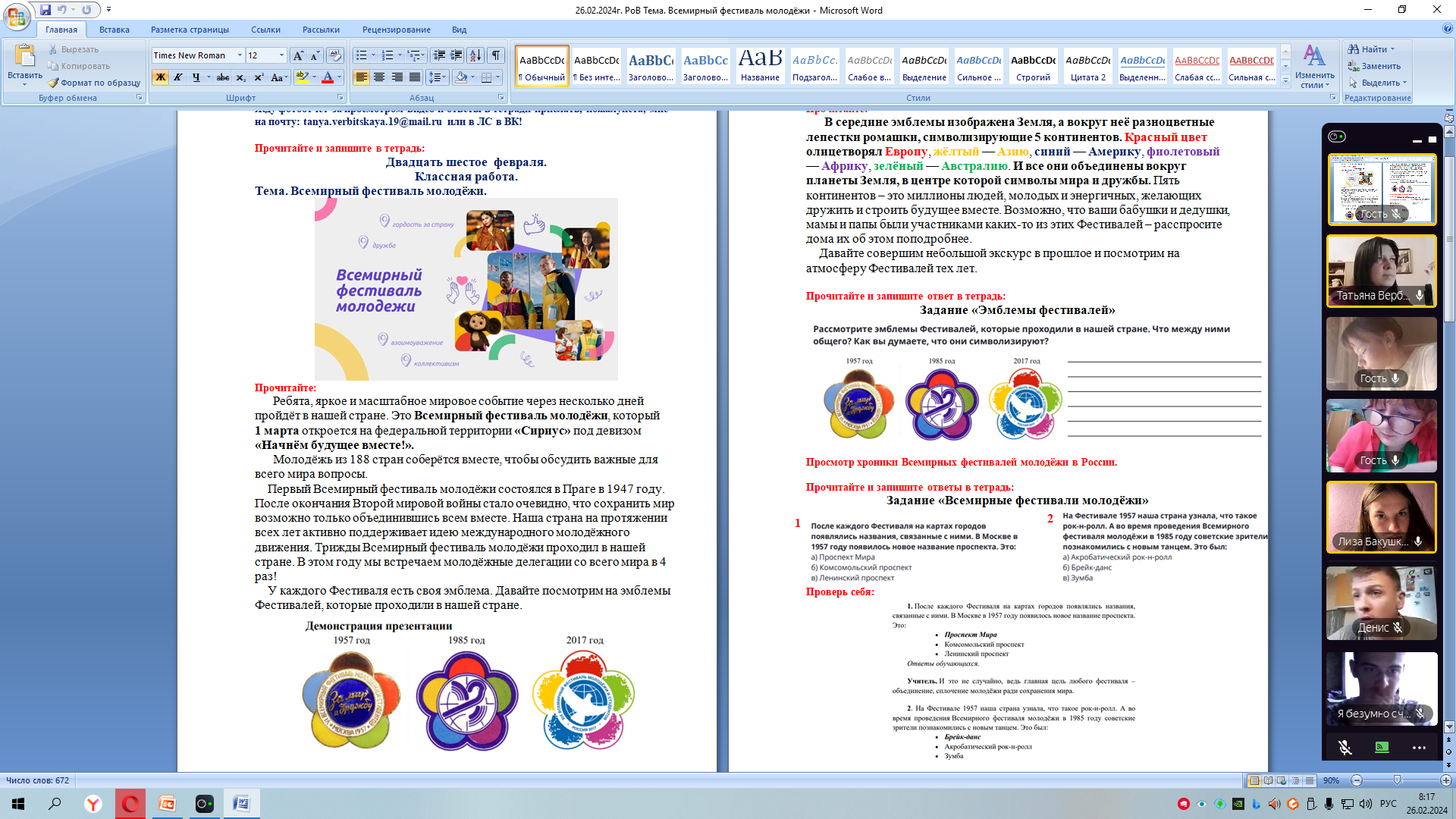This screenshot has width=1456, height=819.
Task: Increase font size with the grow-font icon
Action: [x=298, y=55]
